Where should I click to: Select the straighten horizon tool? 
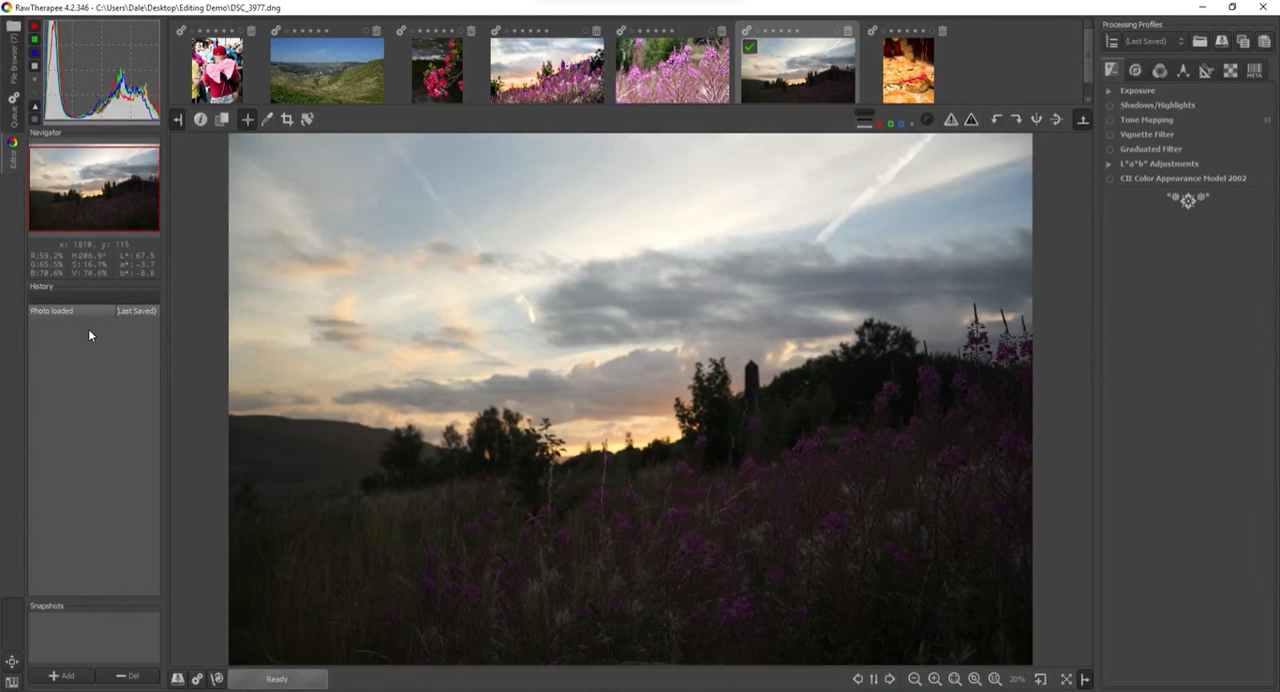point(307,119)
